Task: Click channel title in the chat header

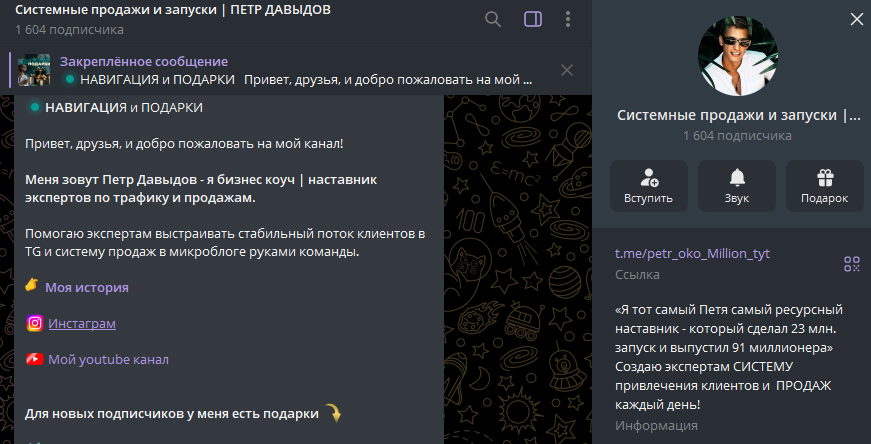Action: coord(173,11)
